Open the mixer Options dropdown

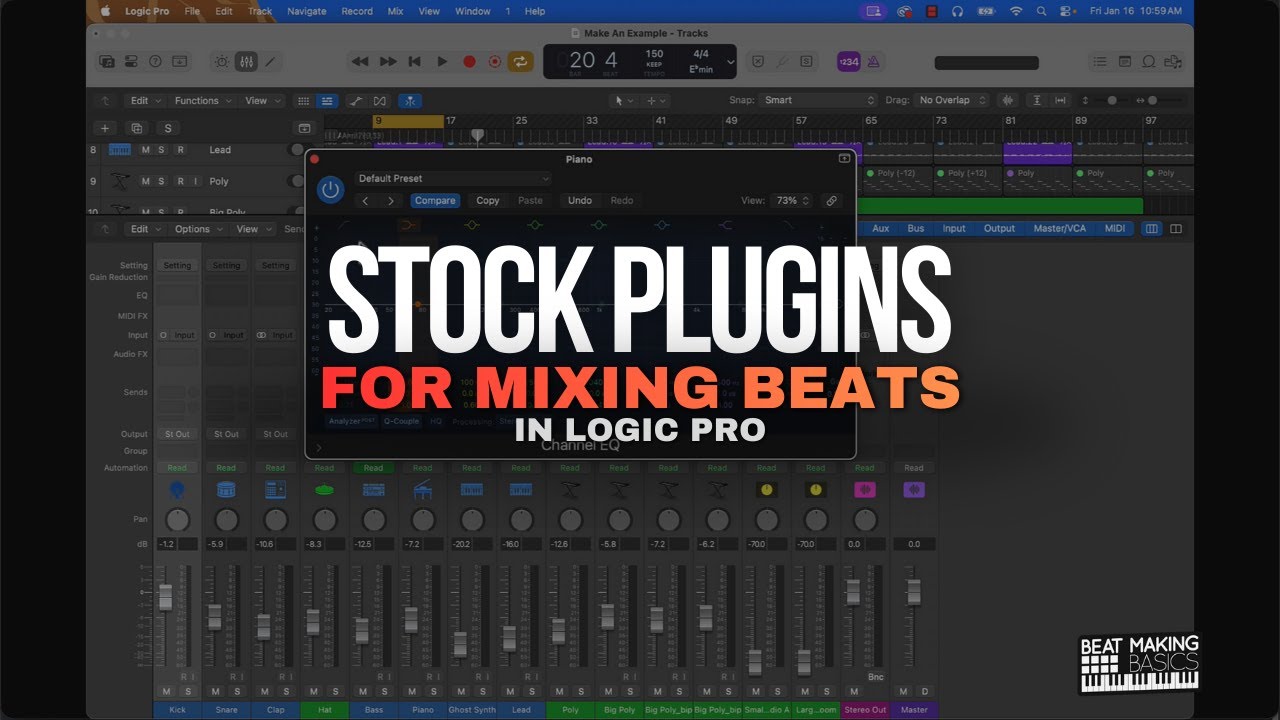[x=197, y=229]
